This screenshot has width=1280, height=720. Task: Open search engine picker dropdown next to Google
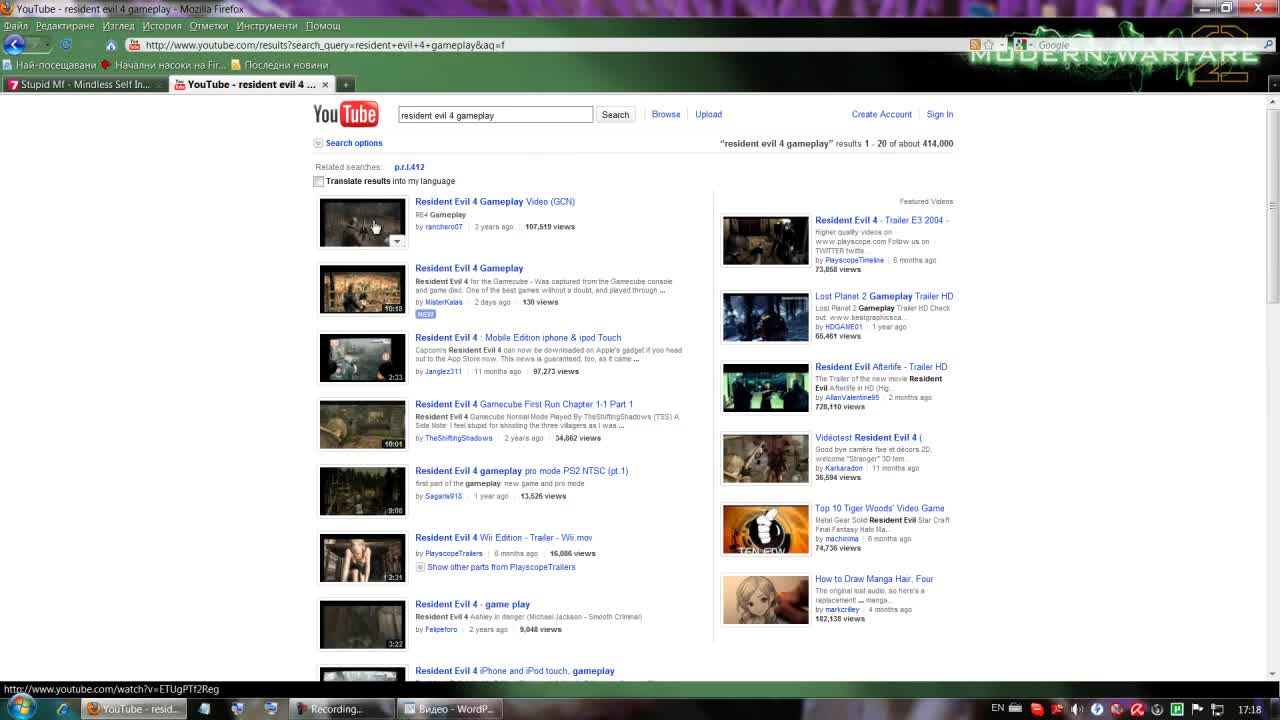click(1030, 45)
